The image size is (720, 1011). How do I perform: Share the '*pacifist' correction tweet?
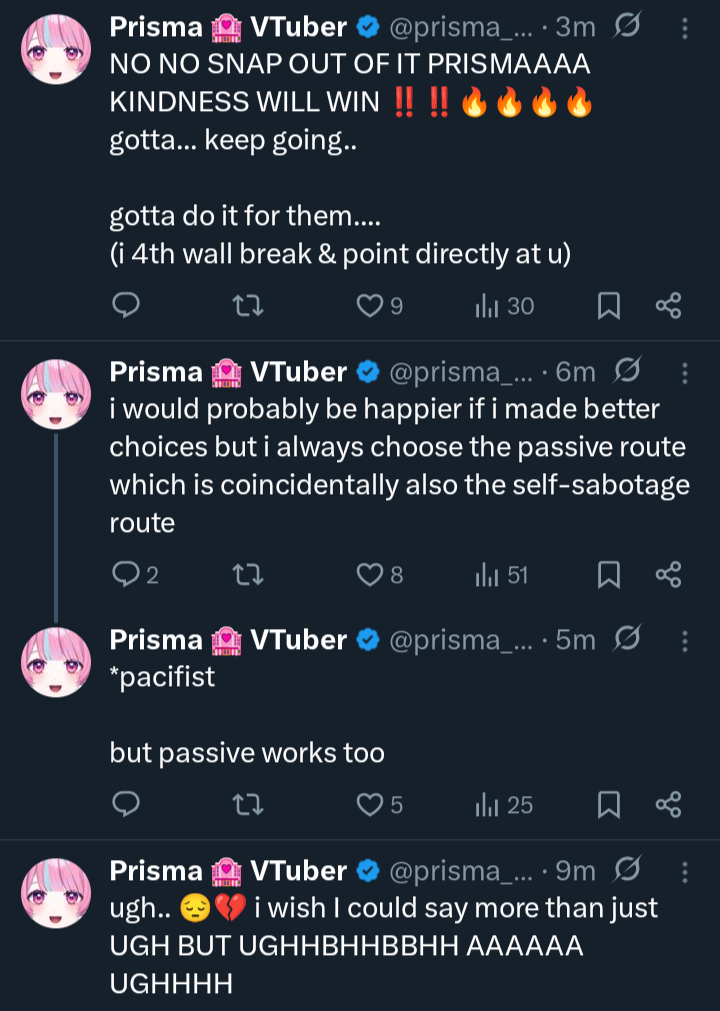pyautogui.click(x=668, y=804)
